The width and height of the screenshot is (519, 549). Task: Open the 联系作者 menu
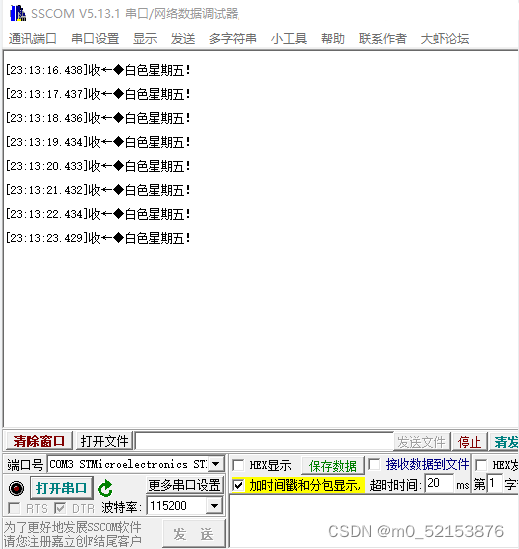click(x=383, y=39)
